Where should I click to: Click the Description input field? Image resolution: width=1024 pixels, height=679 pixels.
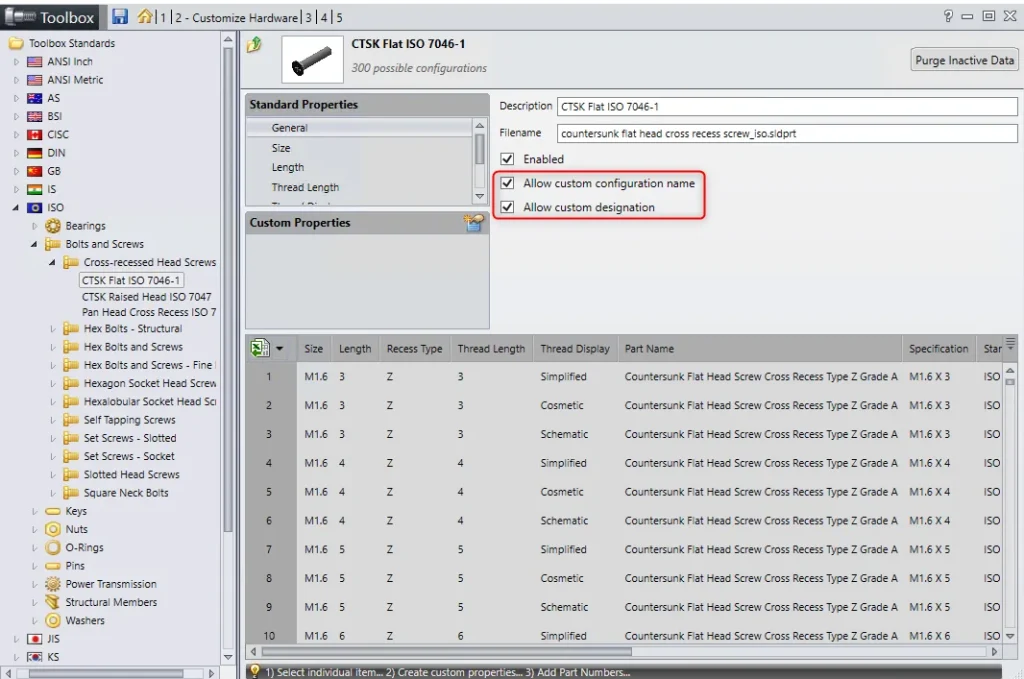(787, 106)
